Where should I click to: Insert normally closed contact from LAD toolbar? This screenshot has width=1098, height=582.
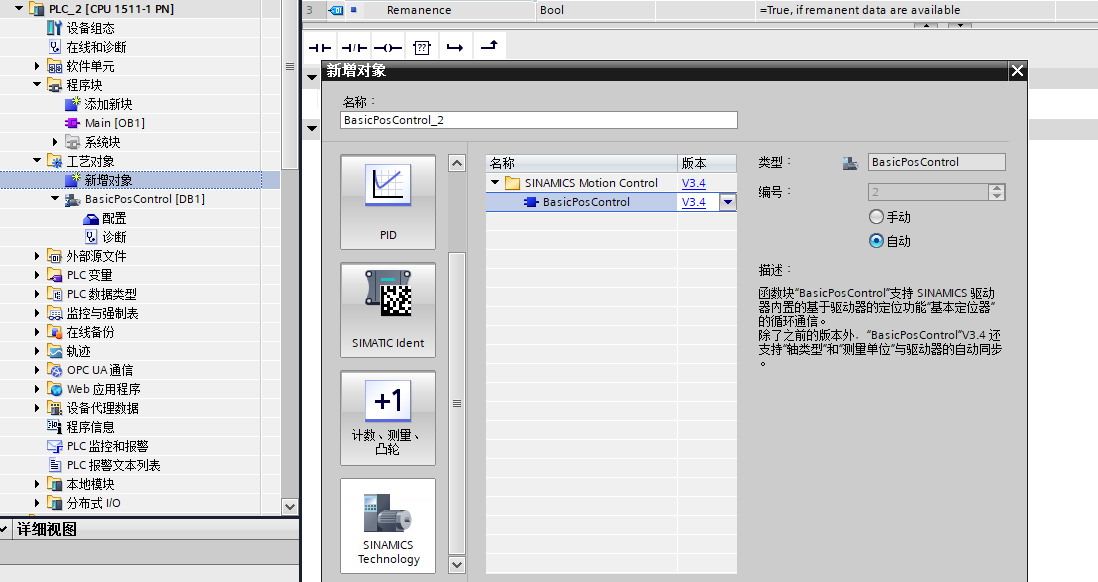pos(354,48)
